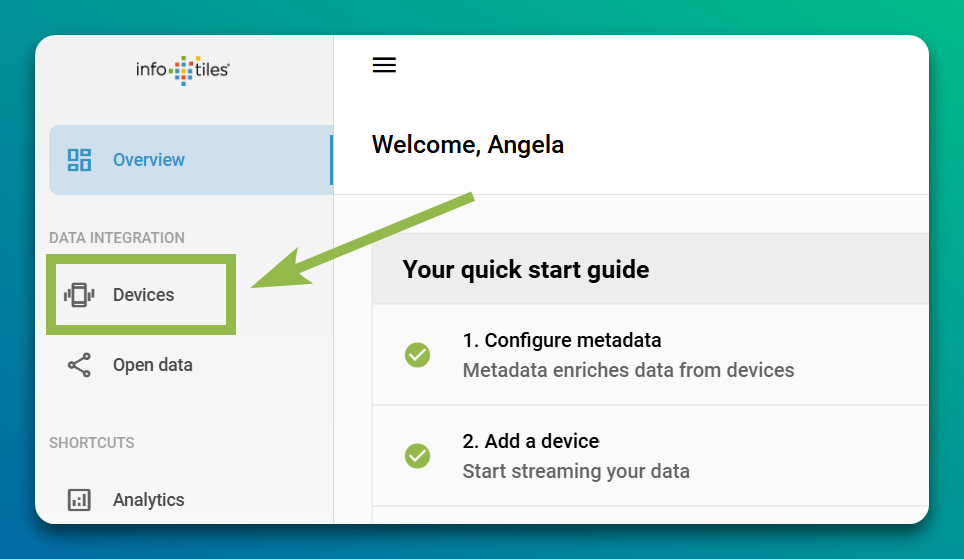
Task: Click the Devices vibrating phone icon
Action: (79, 295)
